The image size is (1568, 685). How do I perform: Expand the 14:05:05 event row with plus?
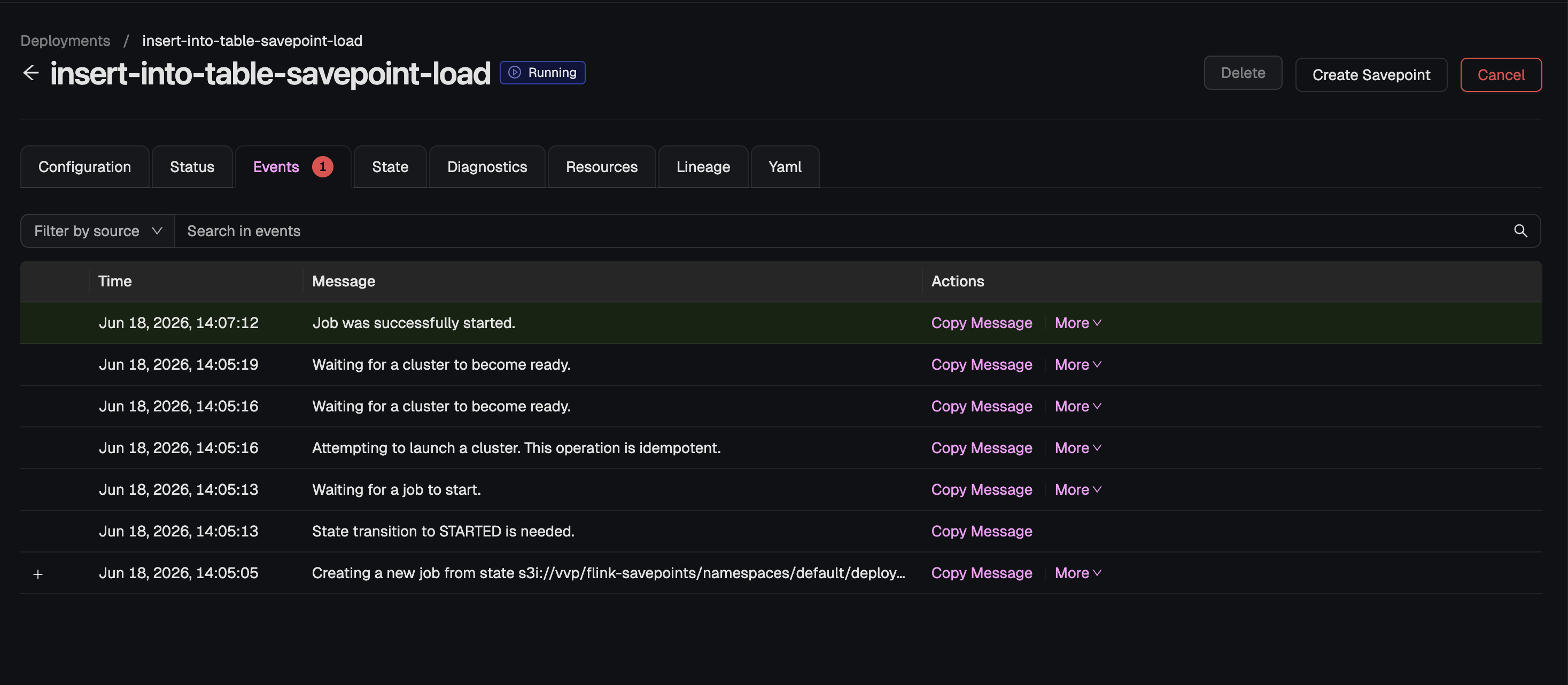38,574
